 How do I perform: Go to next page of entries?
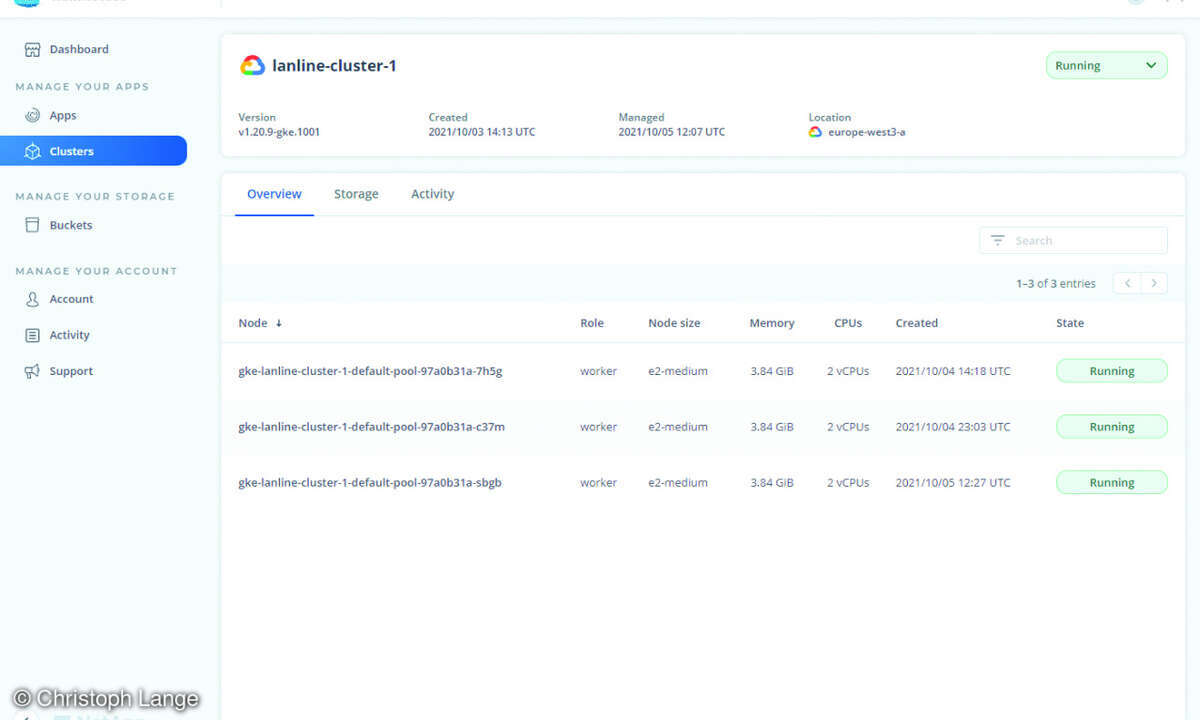[1154, 283]
